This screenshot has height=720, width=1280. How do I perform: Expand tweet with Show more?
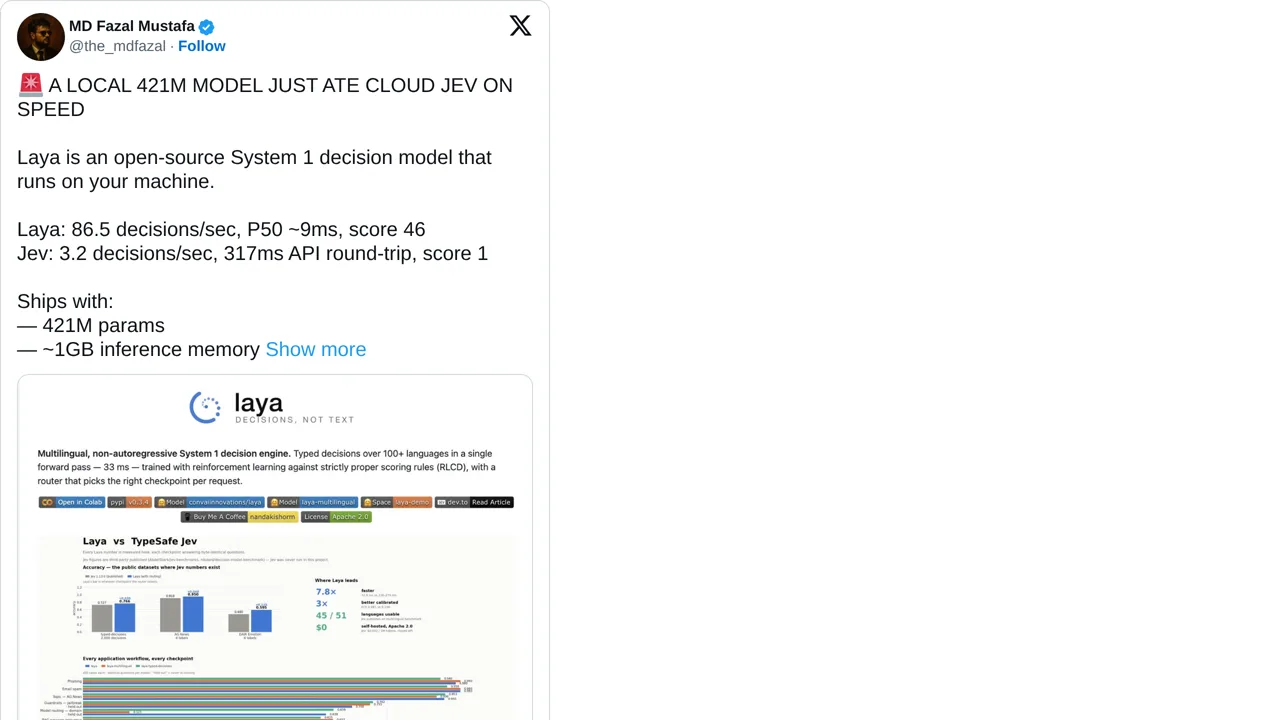click(316, 349)
